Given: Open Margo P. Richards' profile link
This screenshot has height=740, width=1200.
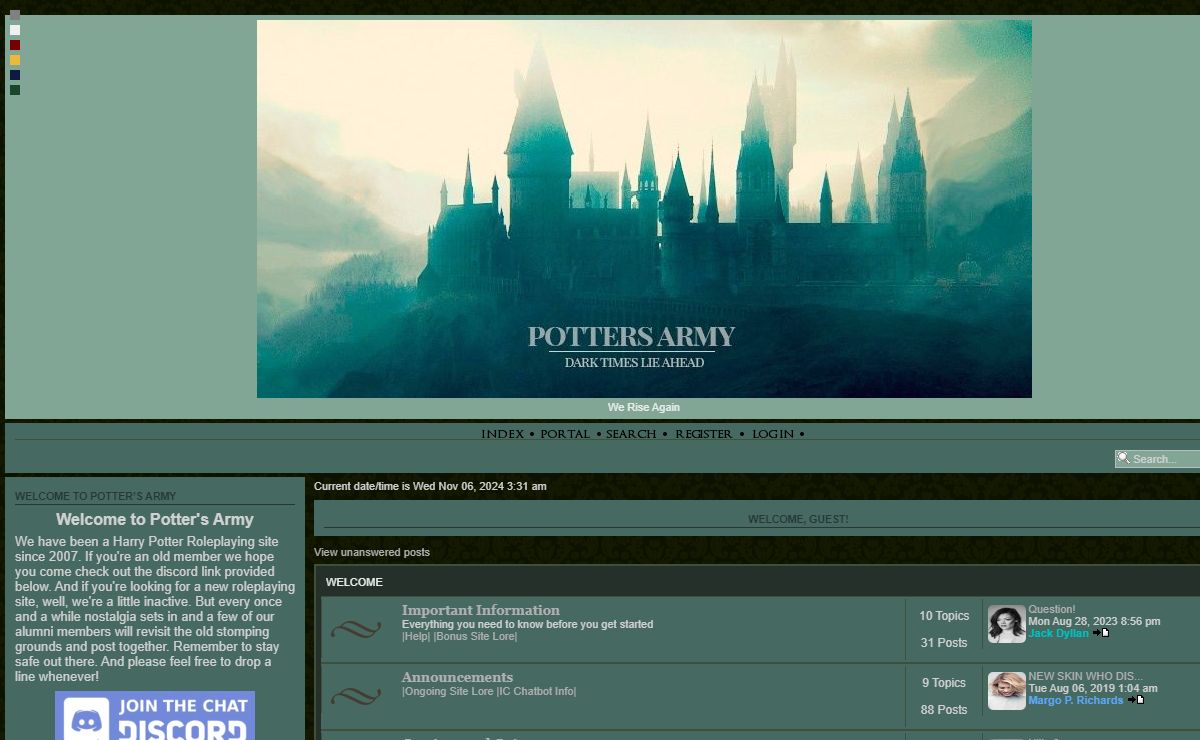Looking at the screenshot, I should coord(1076,700).
